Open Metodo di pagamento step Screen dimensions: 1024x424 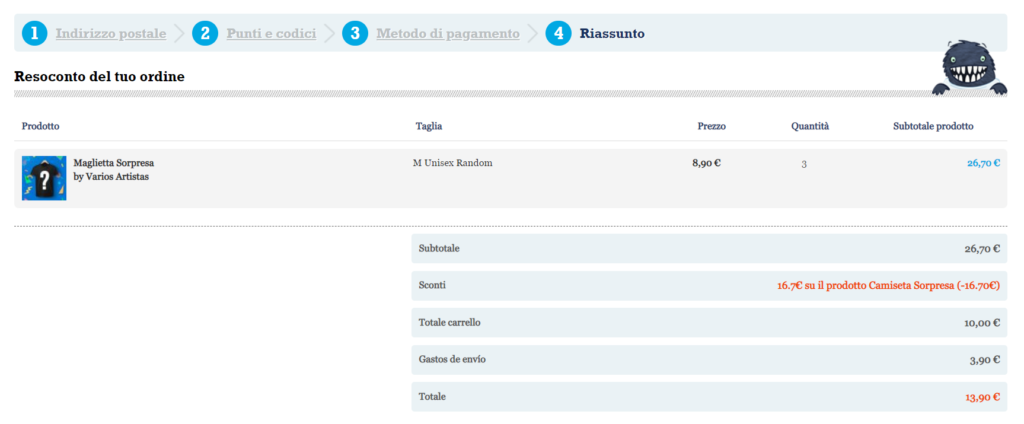(x=448, y=34)
